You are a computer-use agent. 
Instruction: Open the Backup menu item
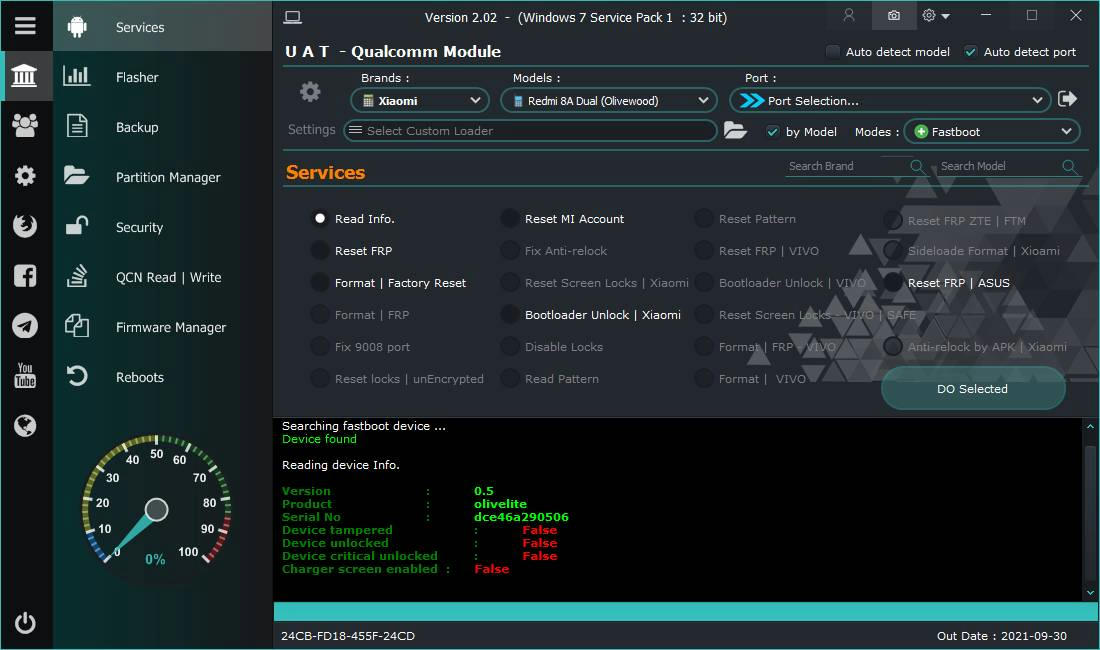(162, 127)
